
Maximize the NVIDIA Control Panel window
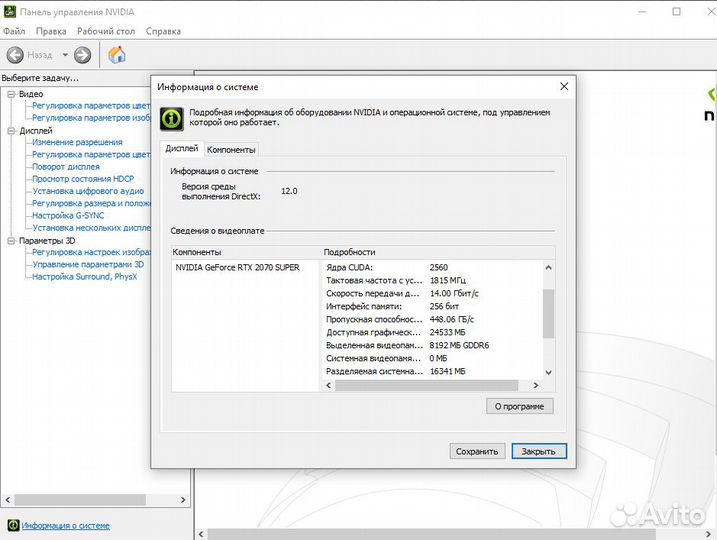pyautogui.click(x=676, y=12)
